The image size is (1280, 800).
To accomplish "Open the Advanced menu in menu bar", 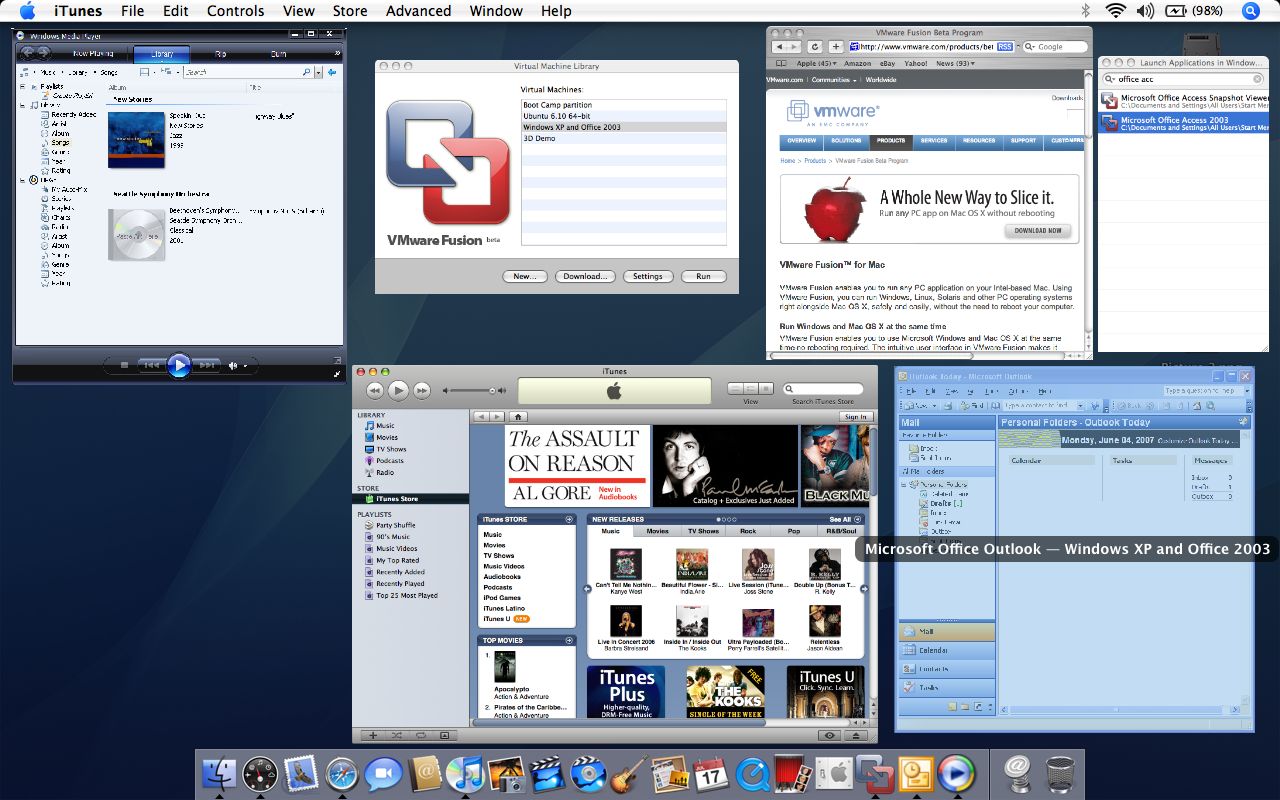I will (418, 11).
